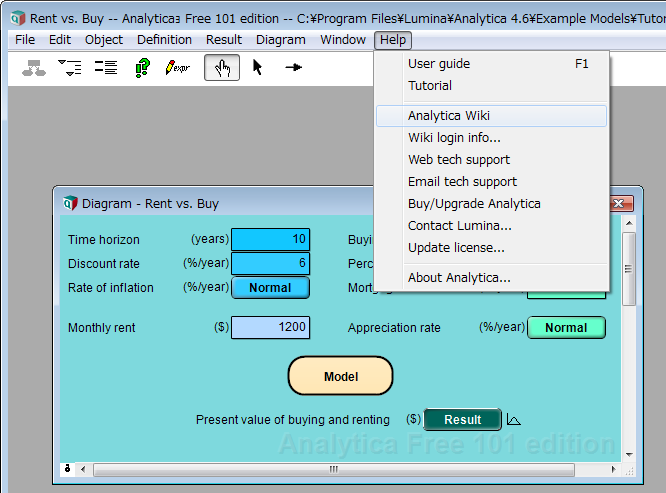666x493 pixels.
Task: Show result with the question-mark icon
Action: tap(142, 68)
